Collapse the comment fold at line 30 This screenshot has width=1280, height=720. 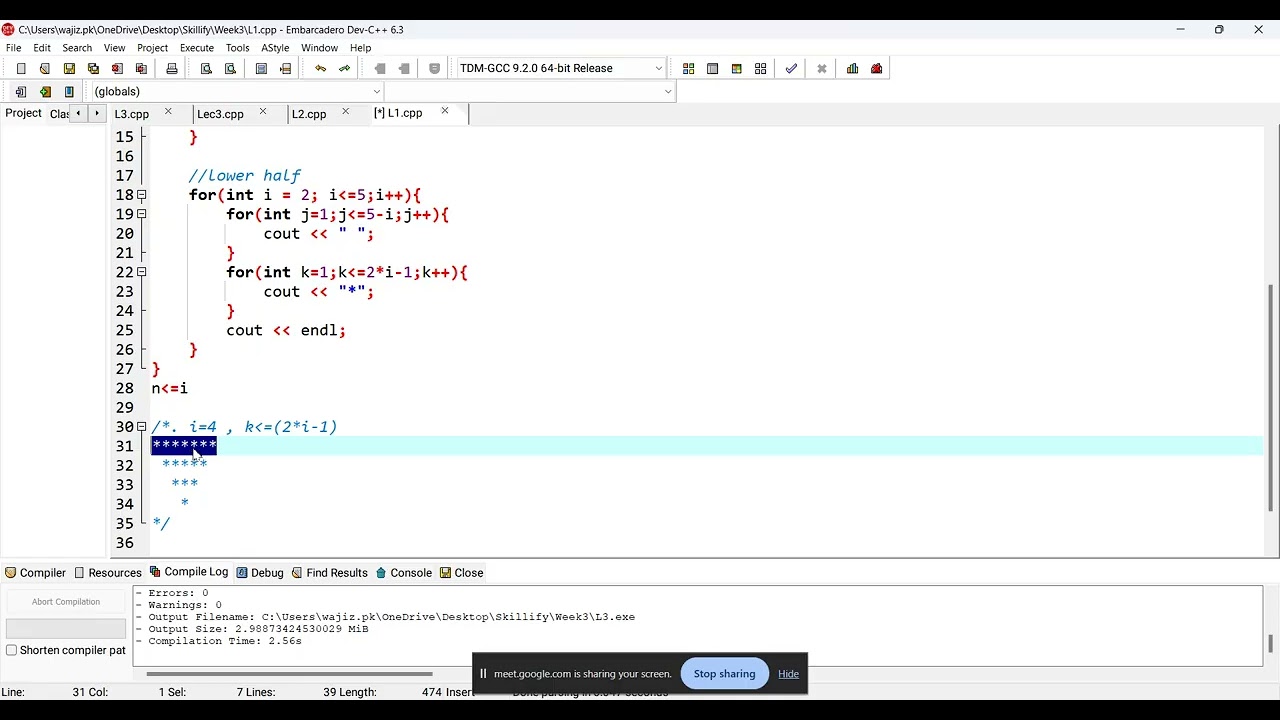coord(141,427)
